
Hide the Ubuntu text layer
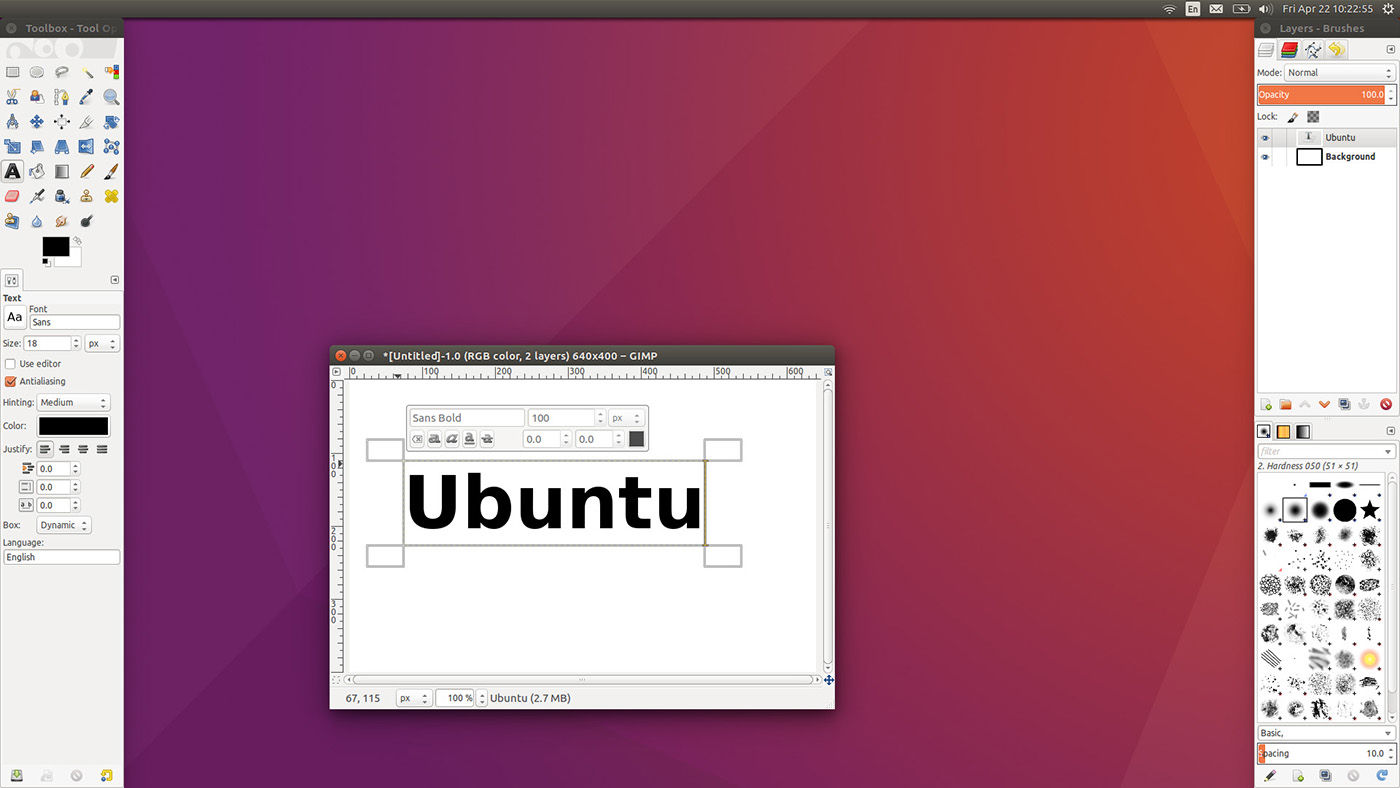tap(1265, 138)
